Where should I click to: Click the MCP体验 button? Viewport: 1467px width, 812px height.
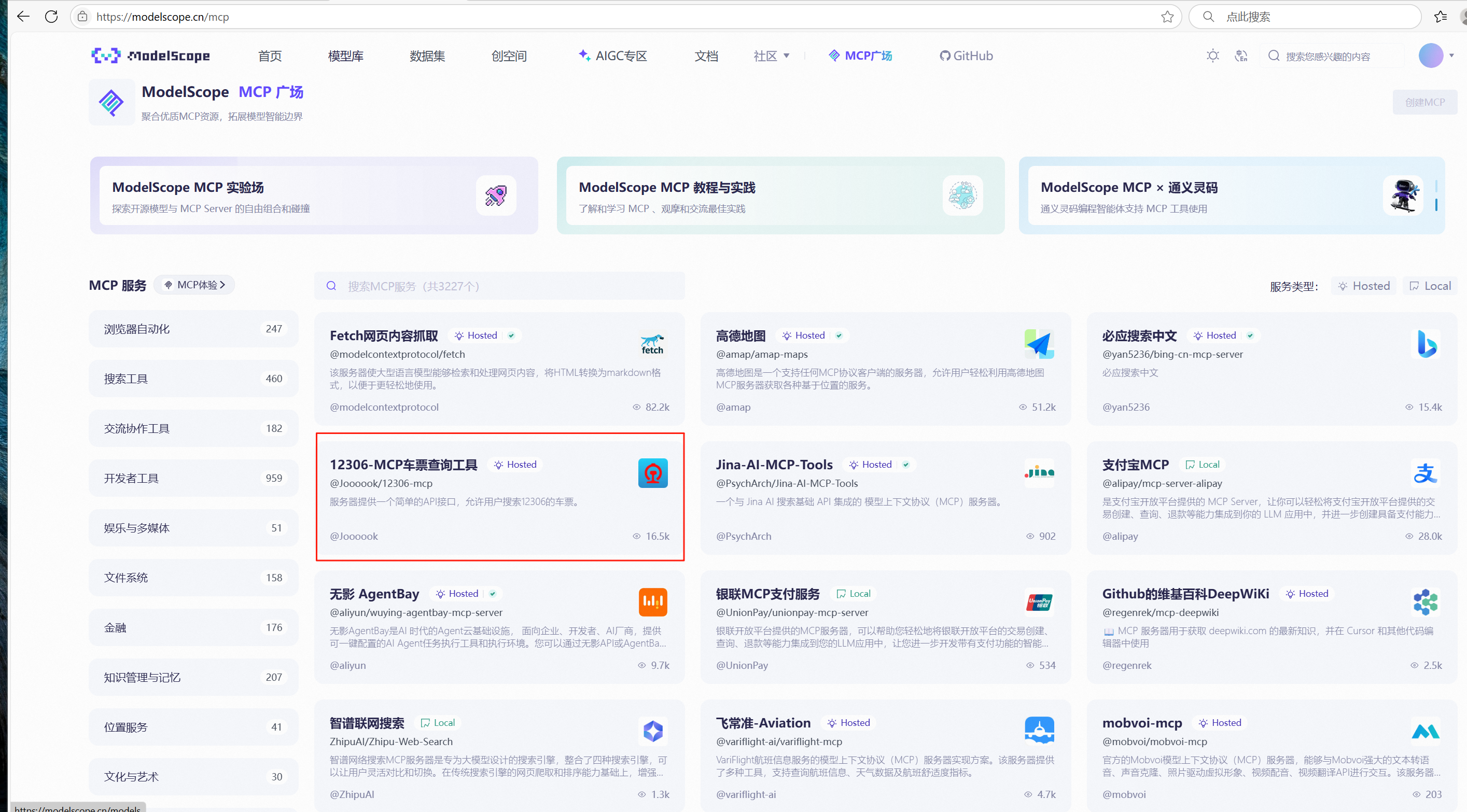[195, 285]
